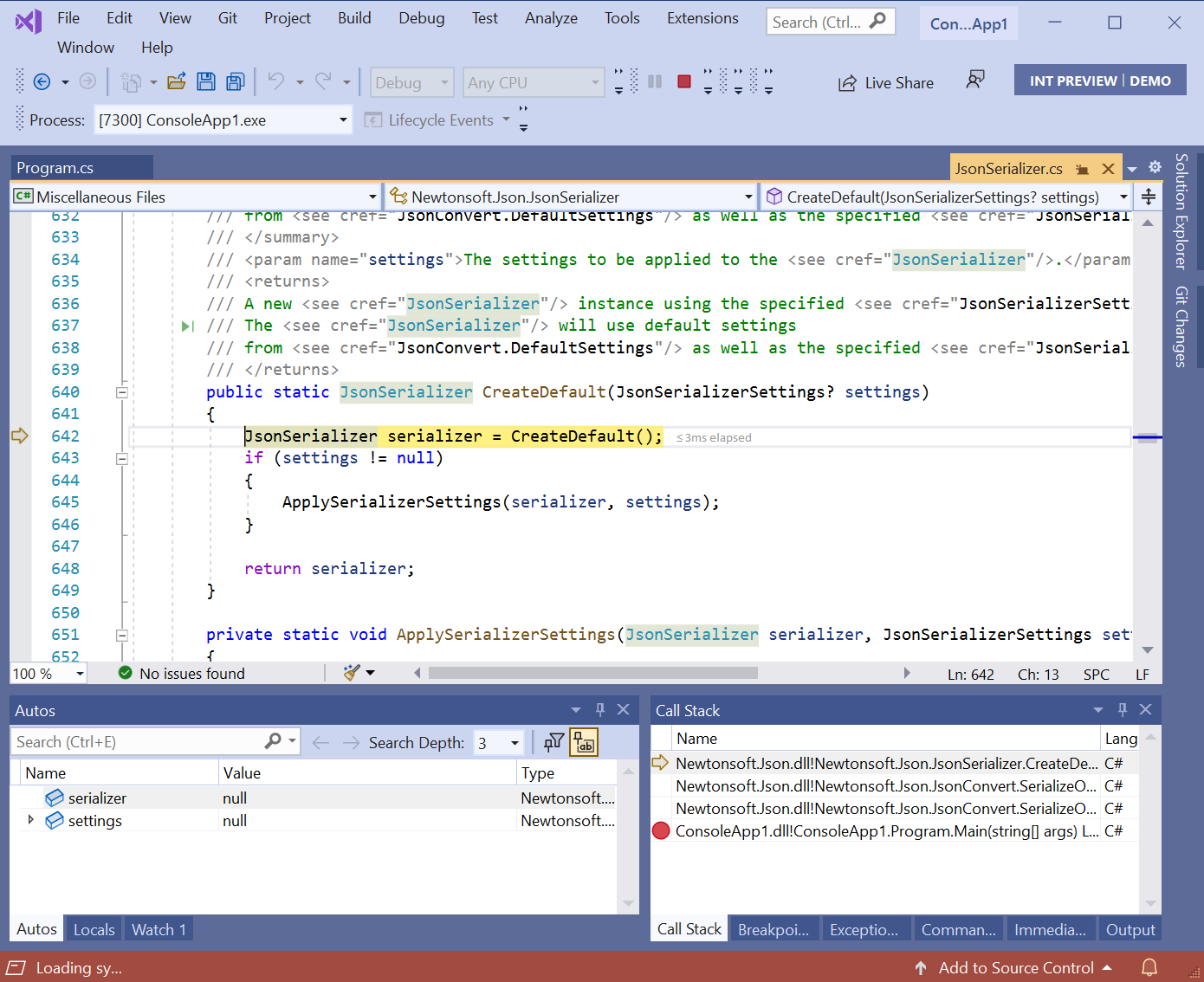Open the Debug menu
The width and height of the screenshot is (1204, 982).
pyautogui.click(x=422, y=18)
